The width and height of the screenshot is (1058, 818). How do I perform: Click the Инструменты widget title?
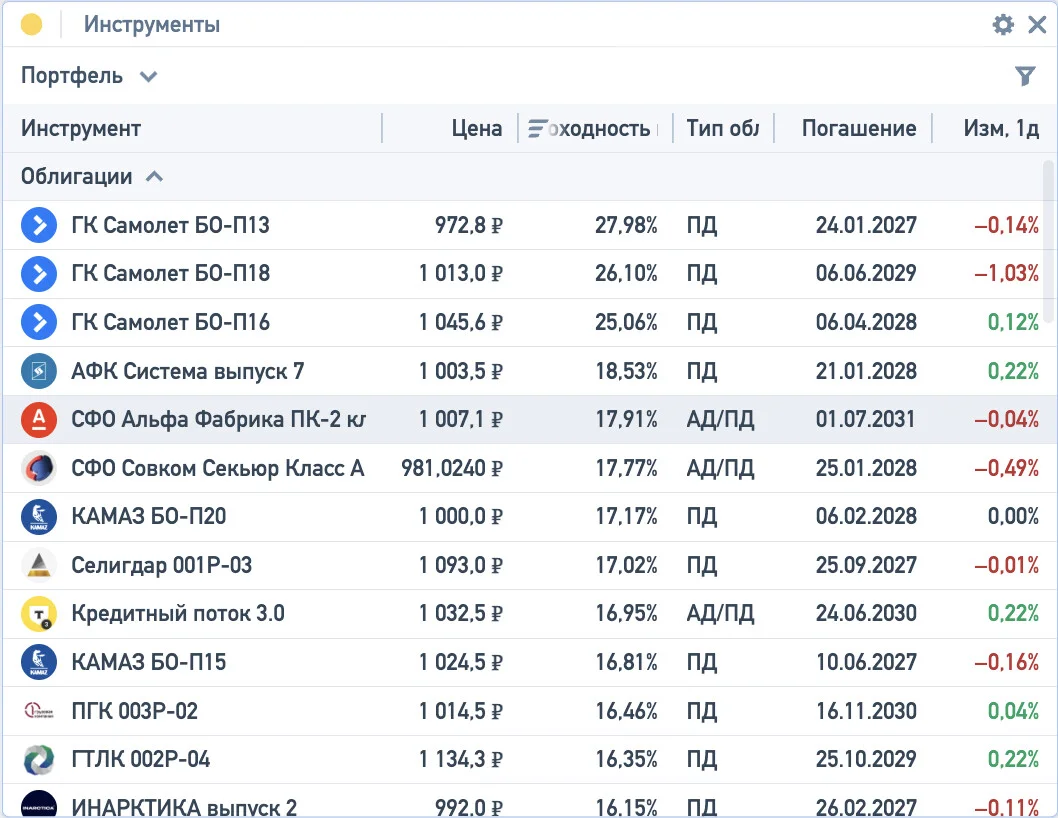(x=152, y=25)
